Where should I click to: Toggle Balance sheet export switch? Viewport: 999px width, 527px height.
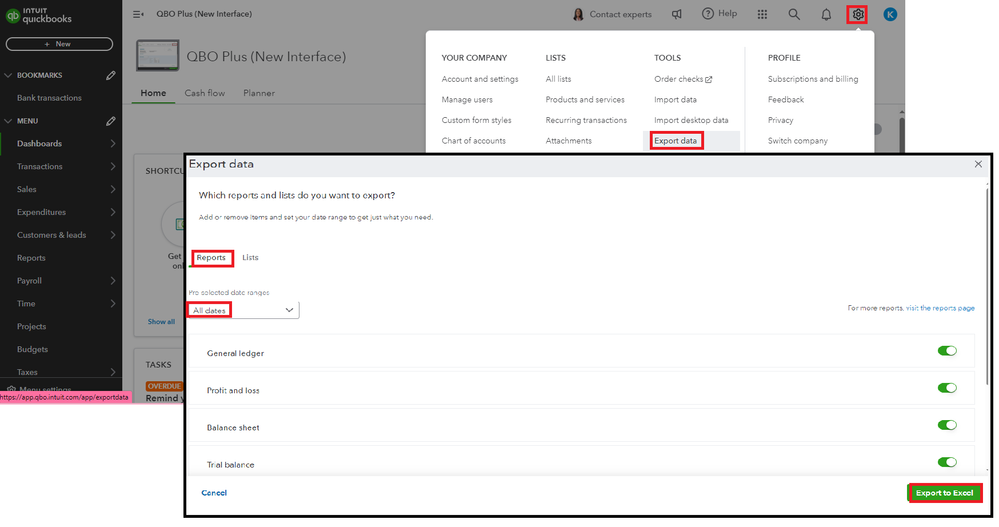[947, 425]
